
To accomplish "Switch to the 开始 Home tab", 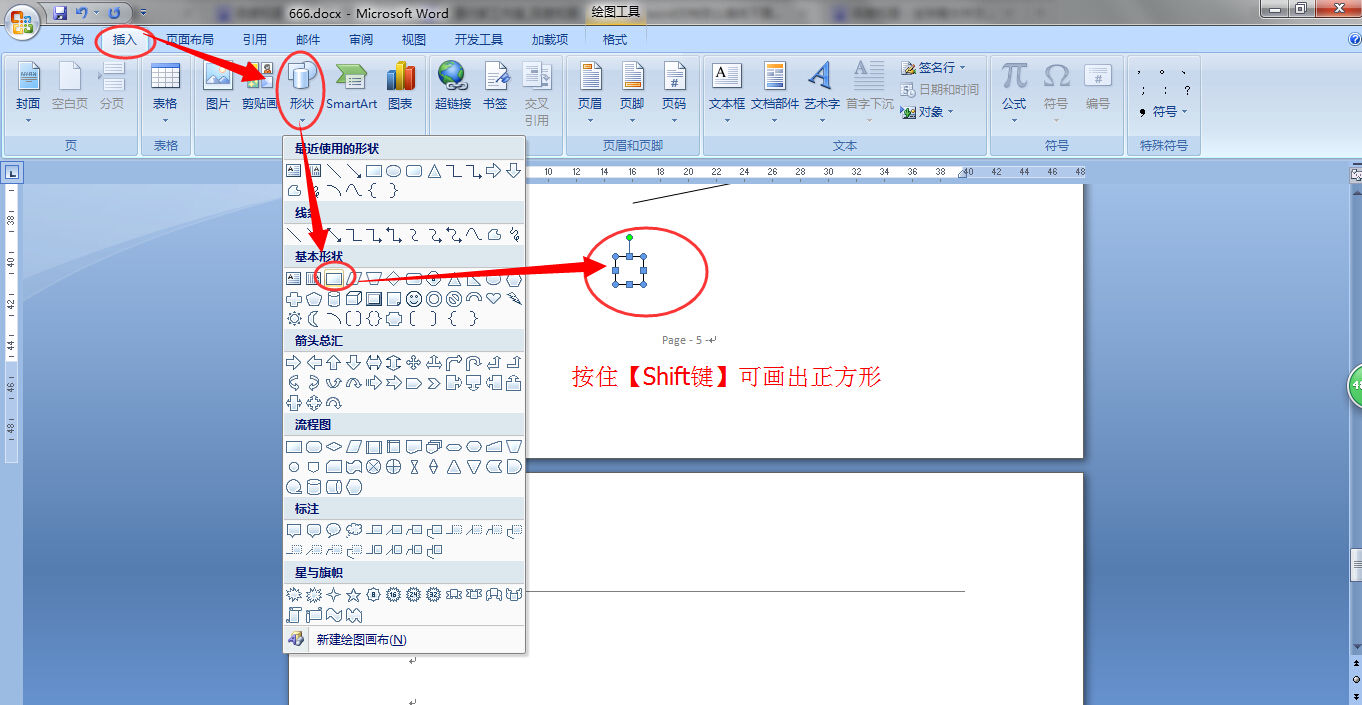I will tap(72, 40).
